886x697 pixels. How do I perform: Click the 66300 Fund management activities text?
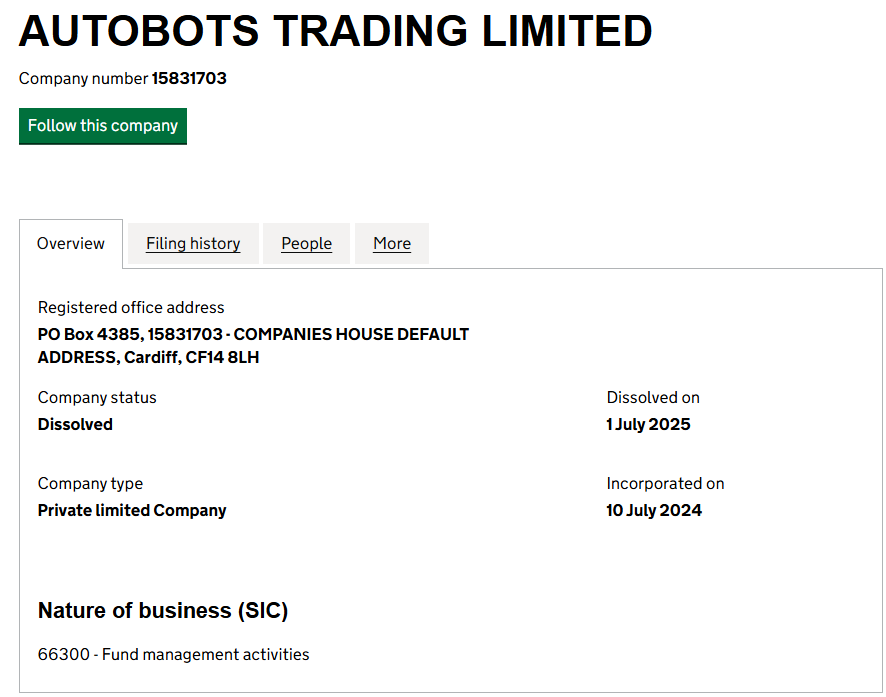(174, 655)
